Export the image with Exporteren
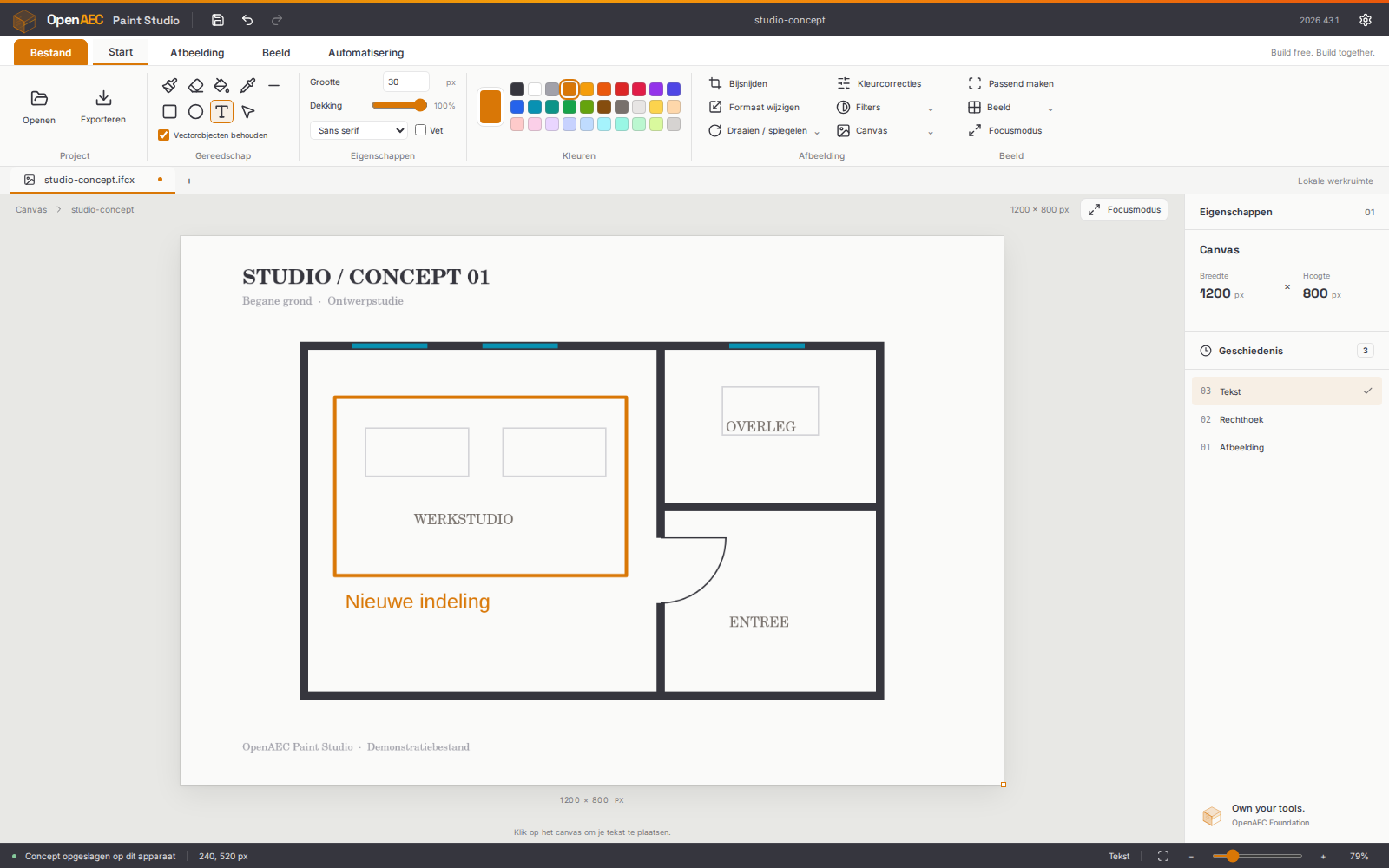The height and width of the screenshot is (868, 1389). [x=103, y=107]
